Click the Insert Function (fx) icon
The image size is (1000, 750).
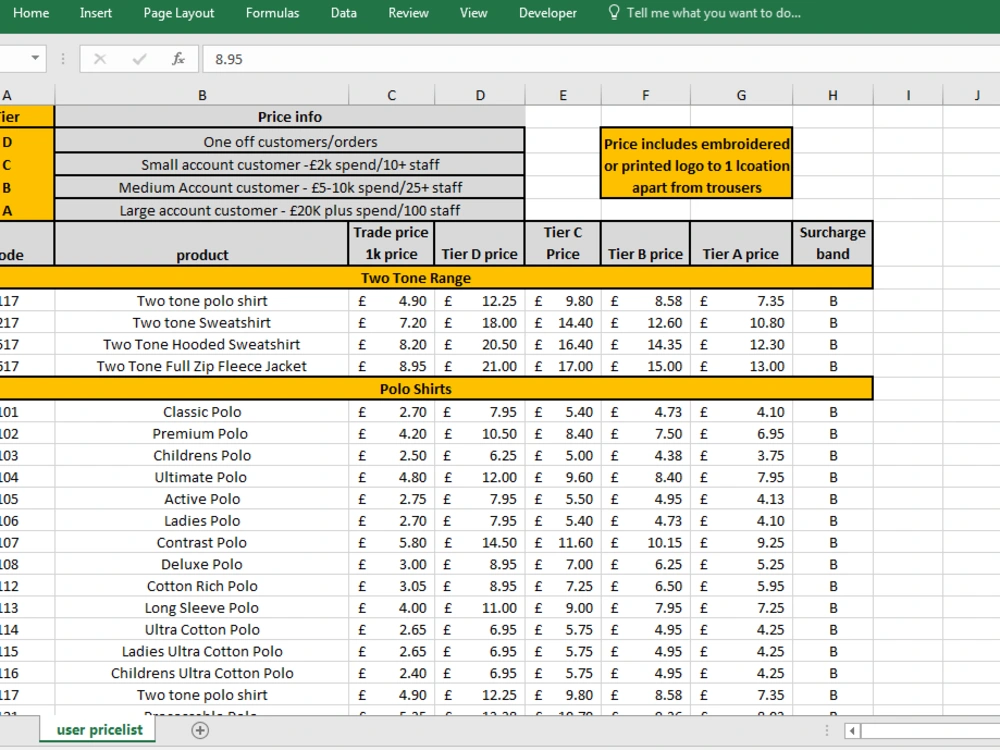coord(178,59)
